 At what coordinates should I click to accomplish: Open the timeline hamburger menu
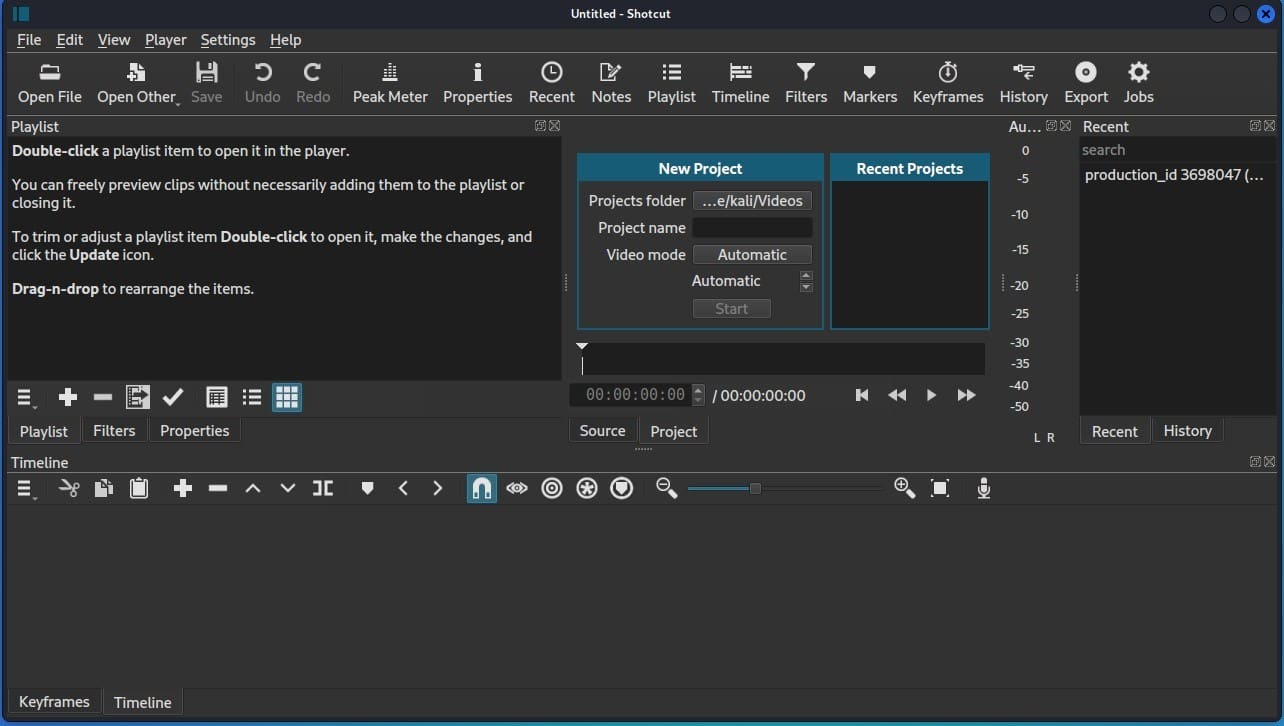click(x=27, y=489)
